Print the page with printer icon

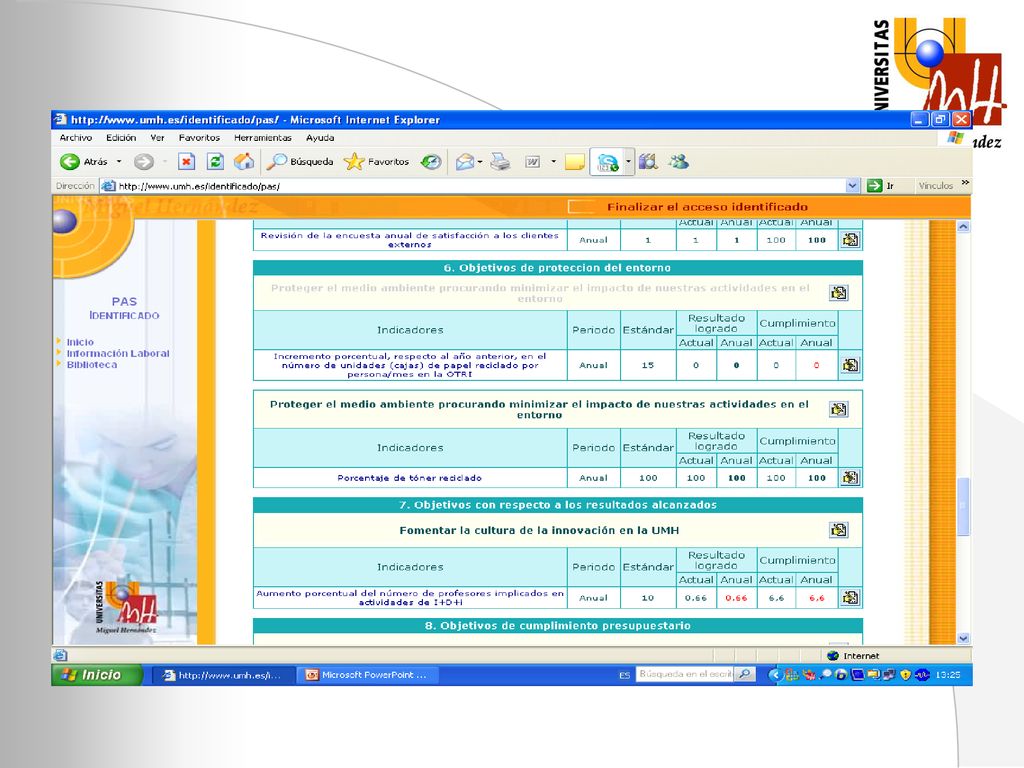(x=500, y=161)
